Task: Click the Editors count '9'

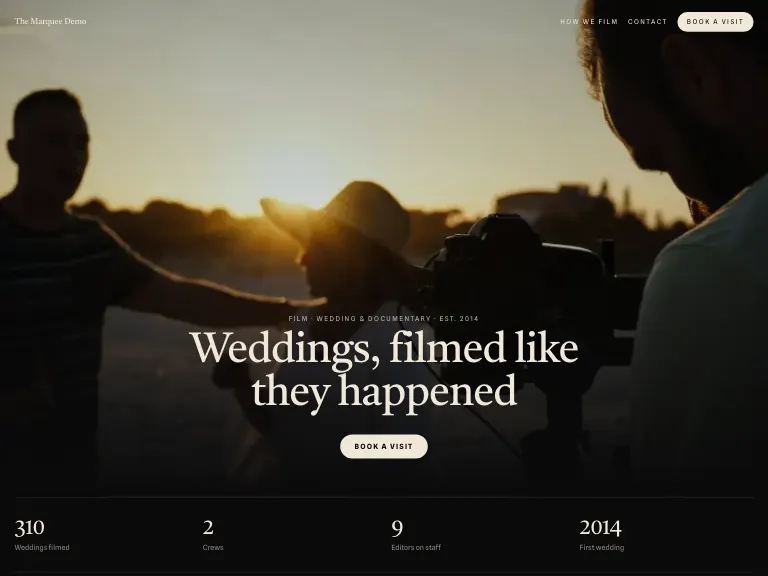Action: 397,528
